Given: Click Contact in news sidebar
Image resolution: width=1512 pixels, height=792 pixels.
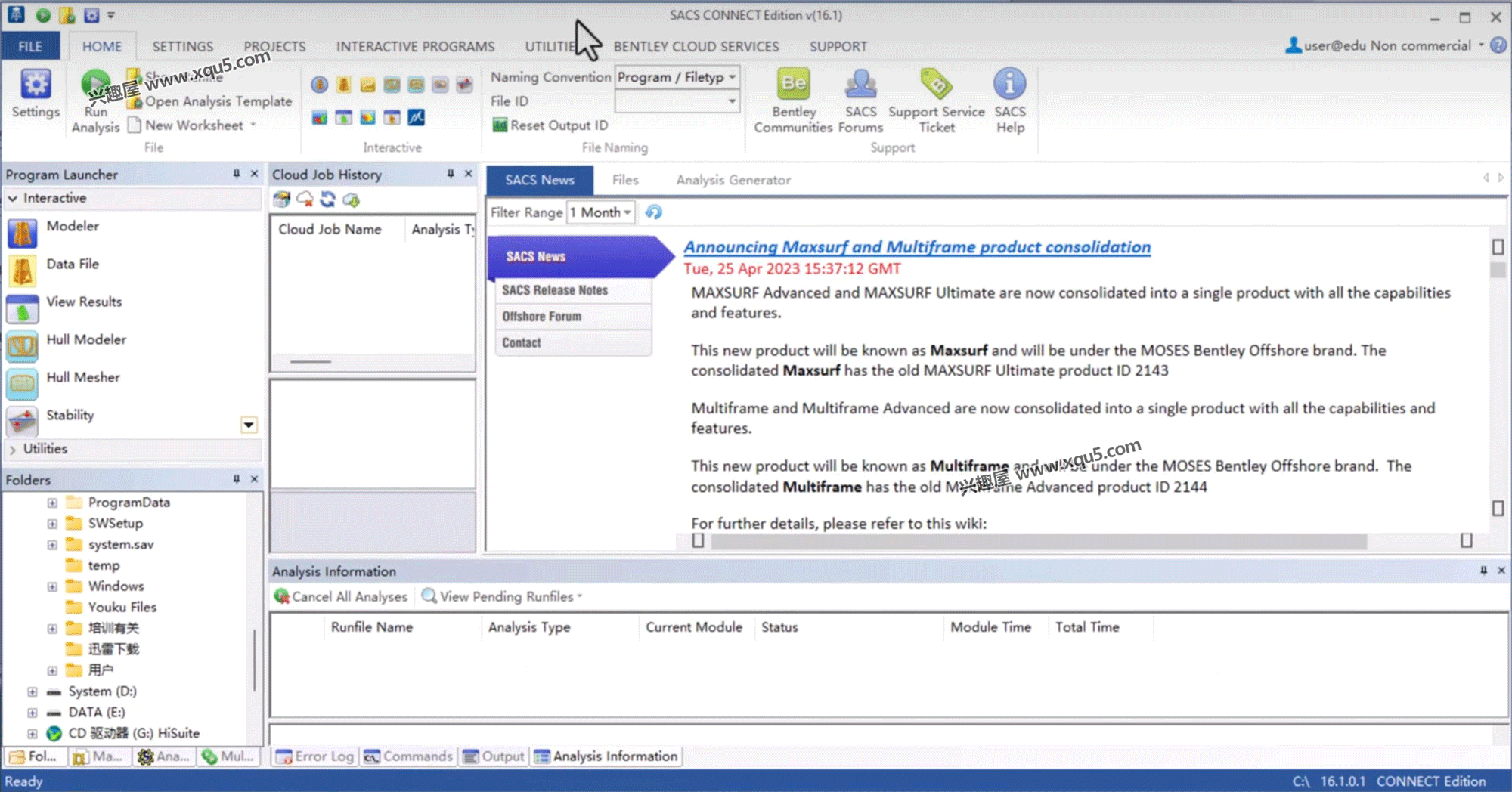Looking at the screenshot, I should tap(572, 343).
